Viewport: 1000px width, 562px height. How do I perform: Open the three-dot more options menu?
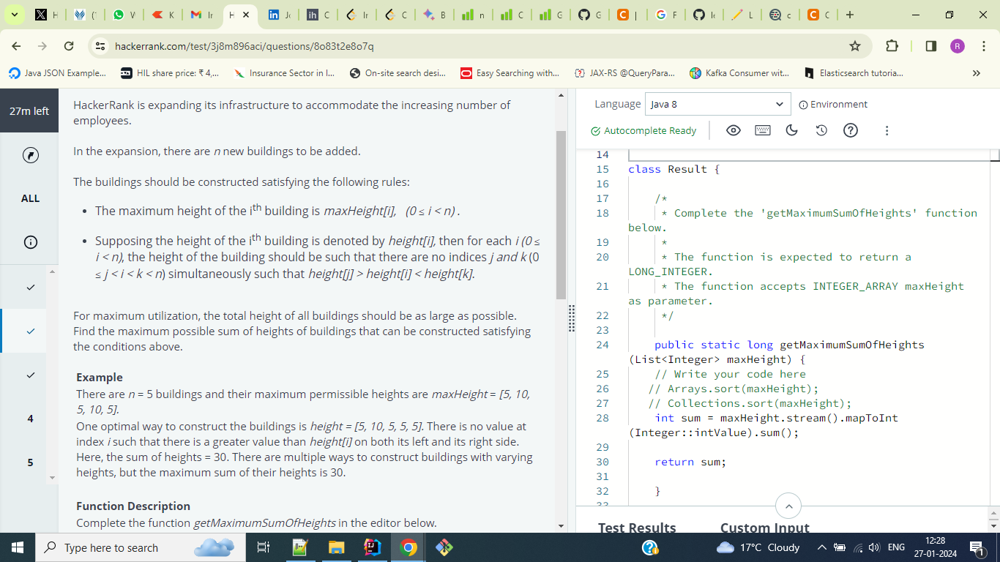[886, 131]
